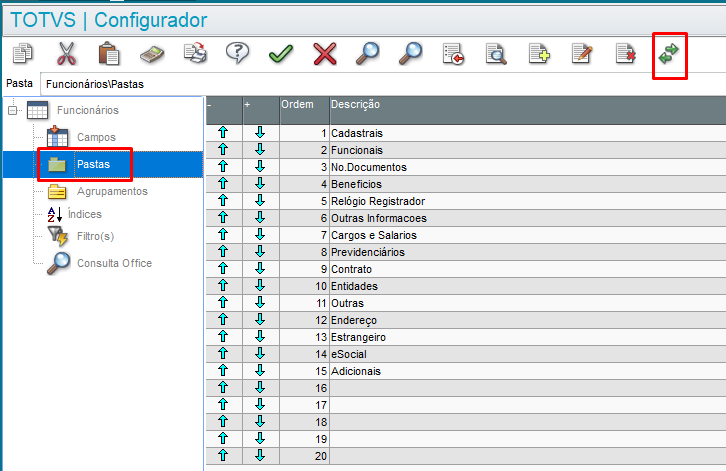This screenshot has width=726, height=471.
Task: Move Beneficios row down with arrow
Action: tap(260, 184)
